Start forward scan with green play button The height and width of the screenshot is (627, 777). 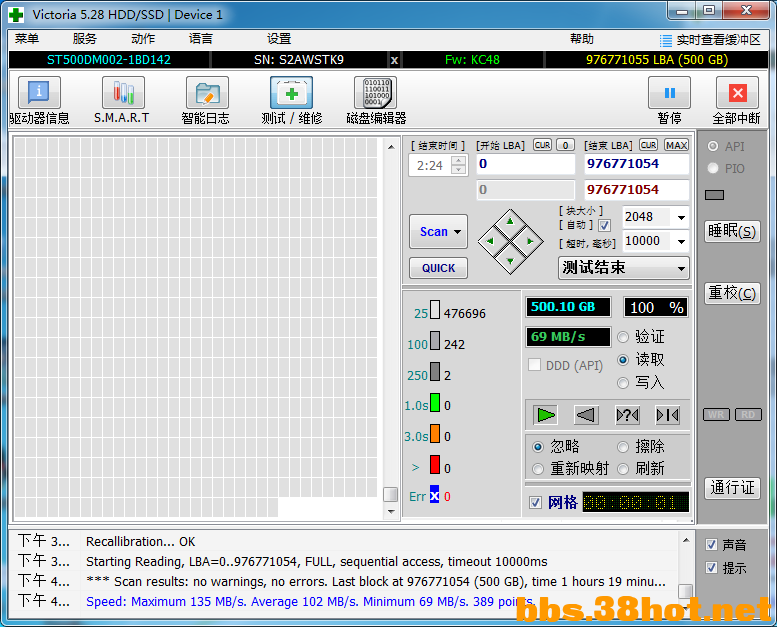tap(546, 415)
